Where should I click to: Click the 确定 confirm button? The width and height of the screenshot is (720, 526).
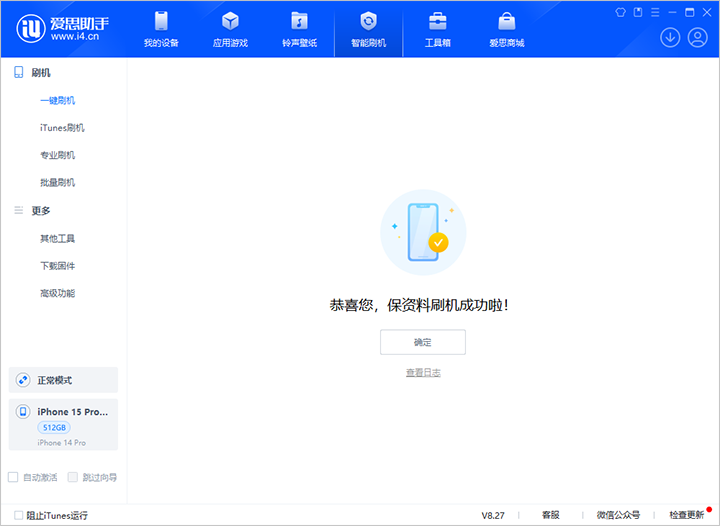coord(423,342)
